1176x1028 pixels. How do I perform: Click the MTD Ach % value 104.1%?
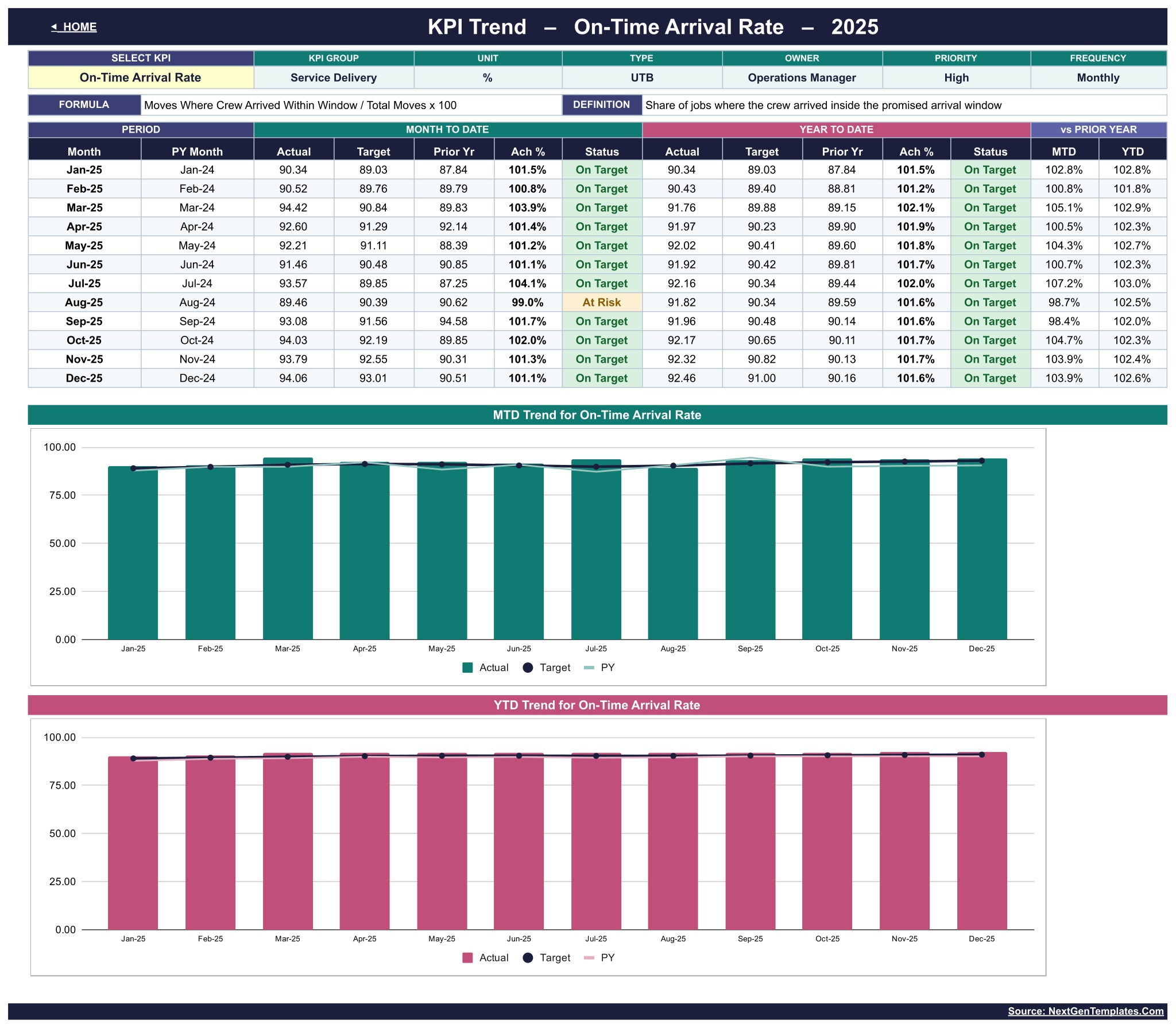click(527, 284)
